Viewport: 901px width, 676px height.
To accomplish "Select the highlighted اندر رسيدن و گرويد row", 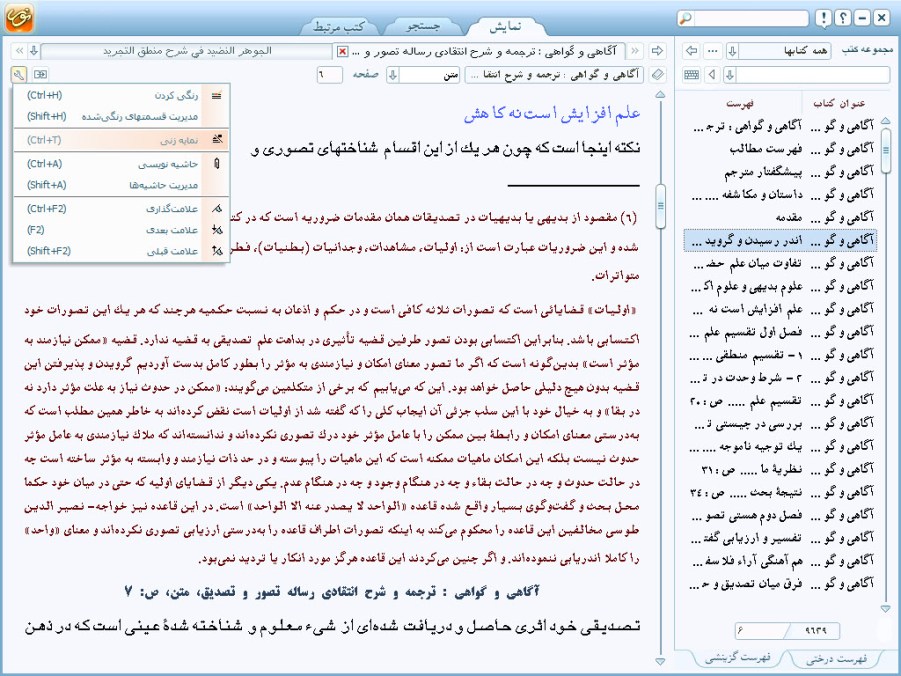I will (780, 240).
